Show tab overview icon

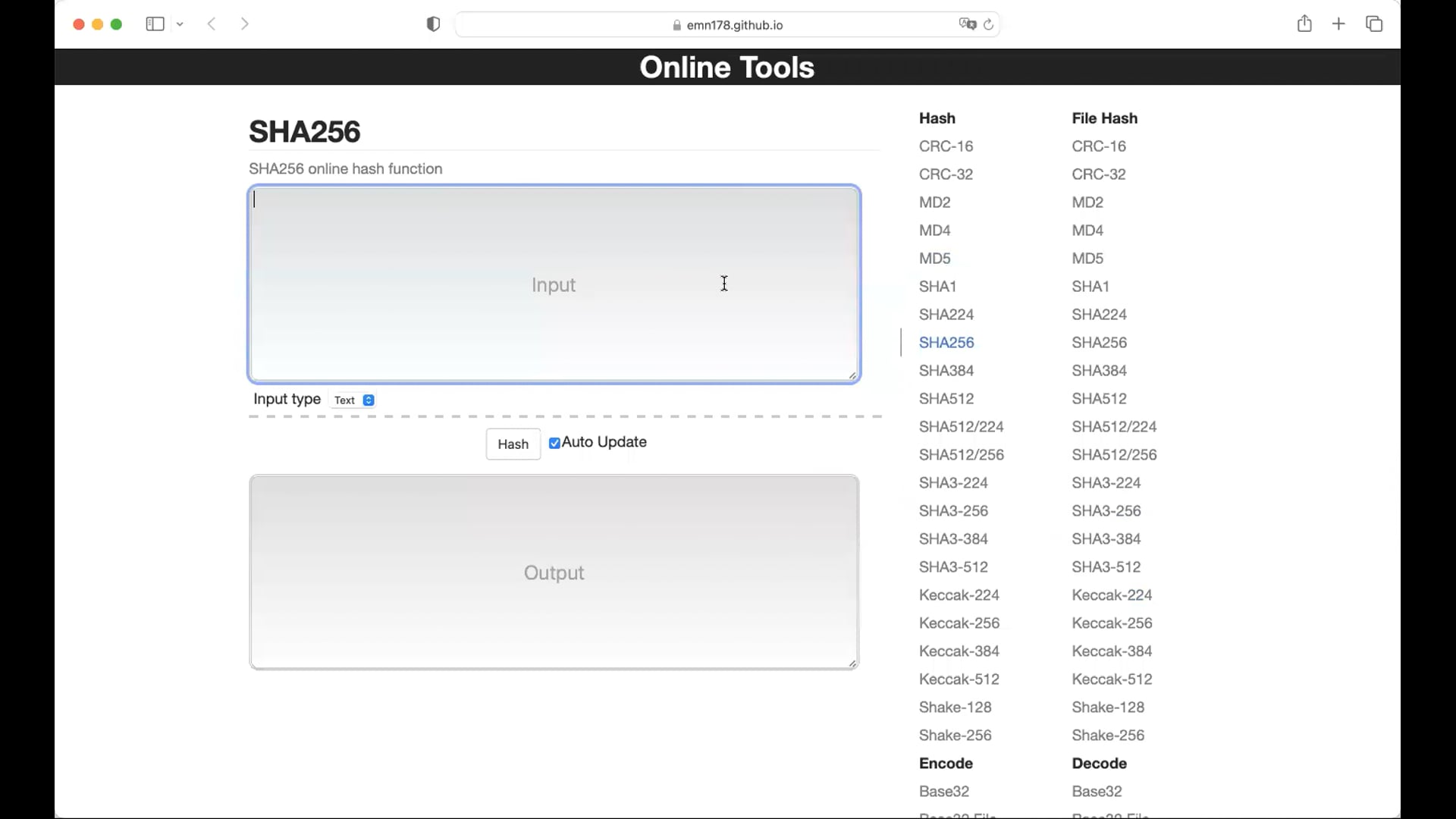click(1374, 24)
